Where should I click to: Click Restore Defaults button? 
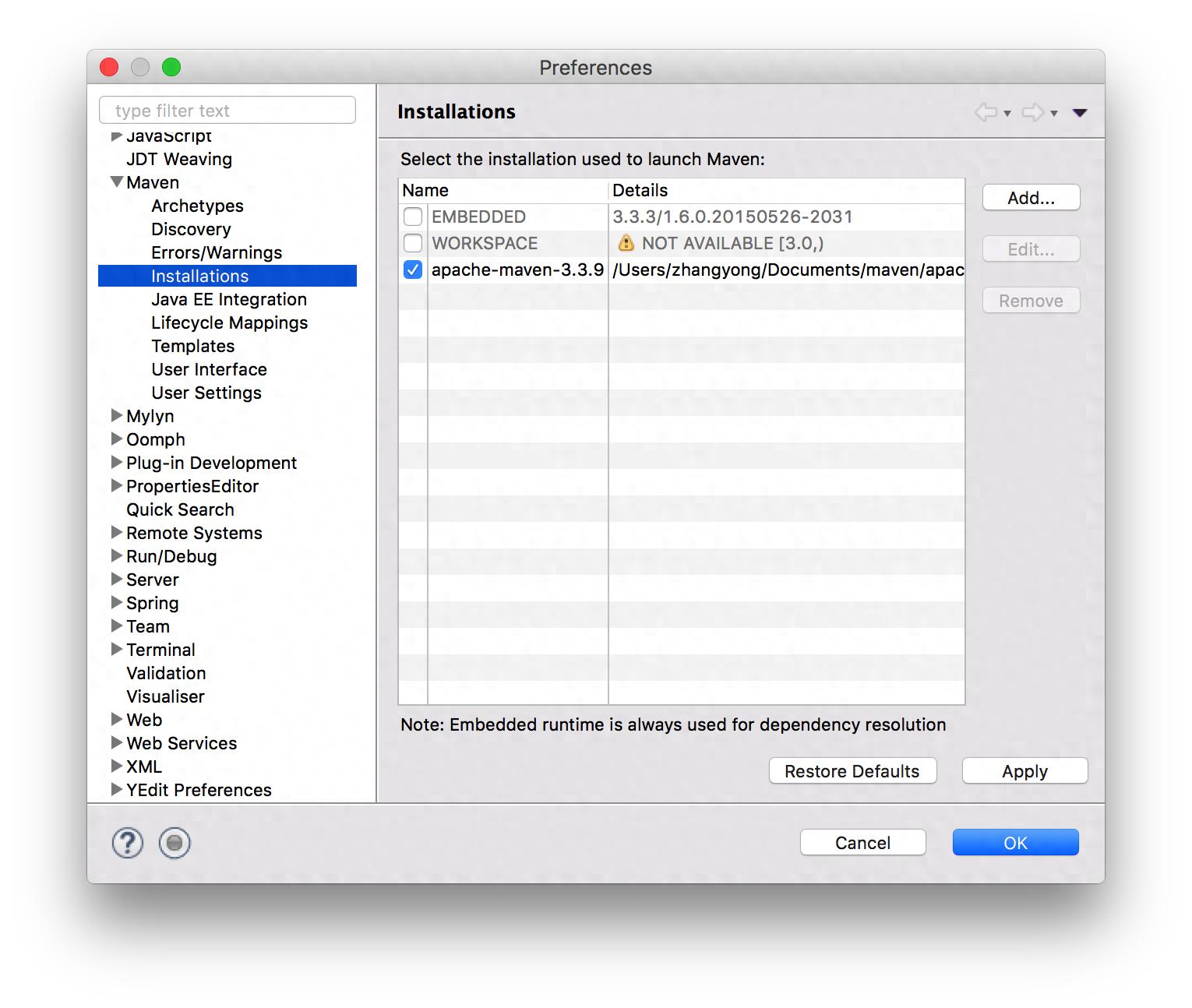852,771
